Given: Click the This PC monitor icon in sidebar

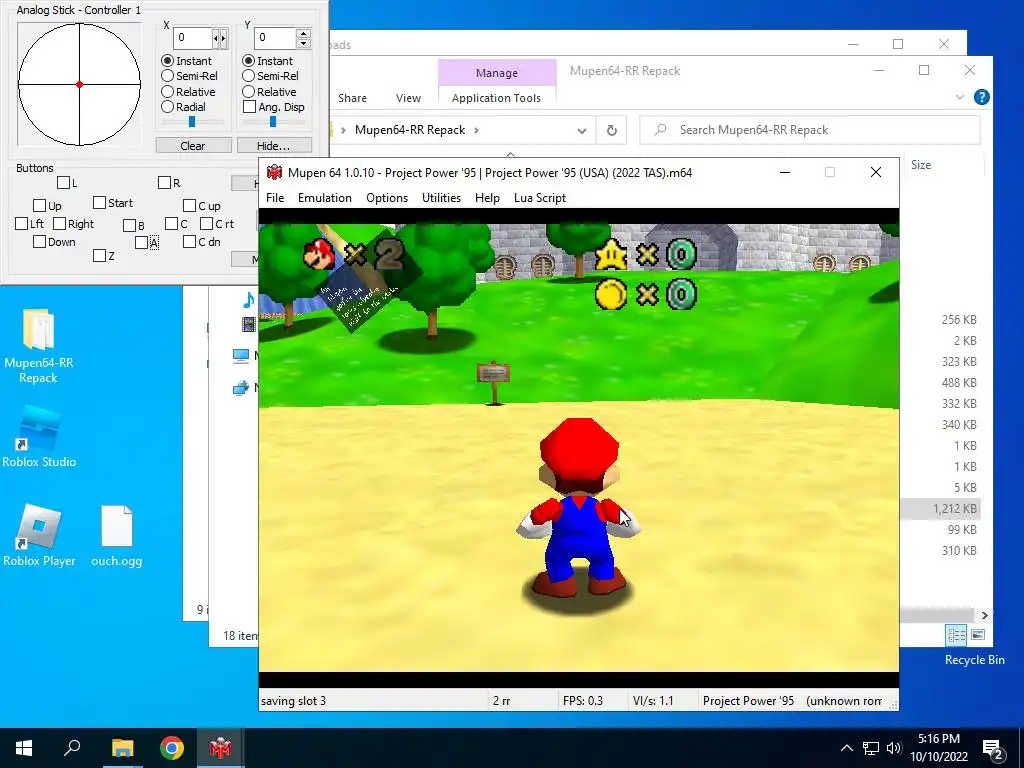Looking at the screenshot, I should pos(241,356).
